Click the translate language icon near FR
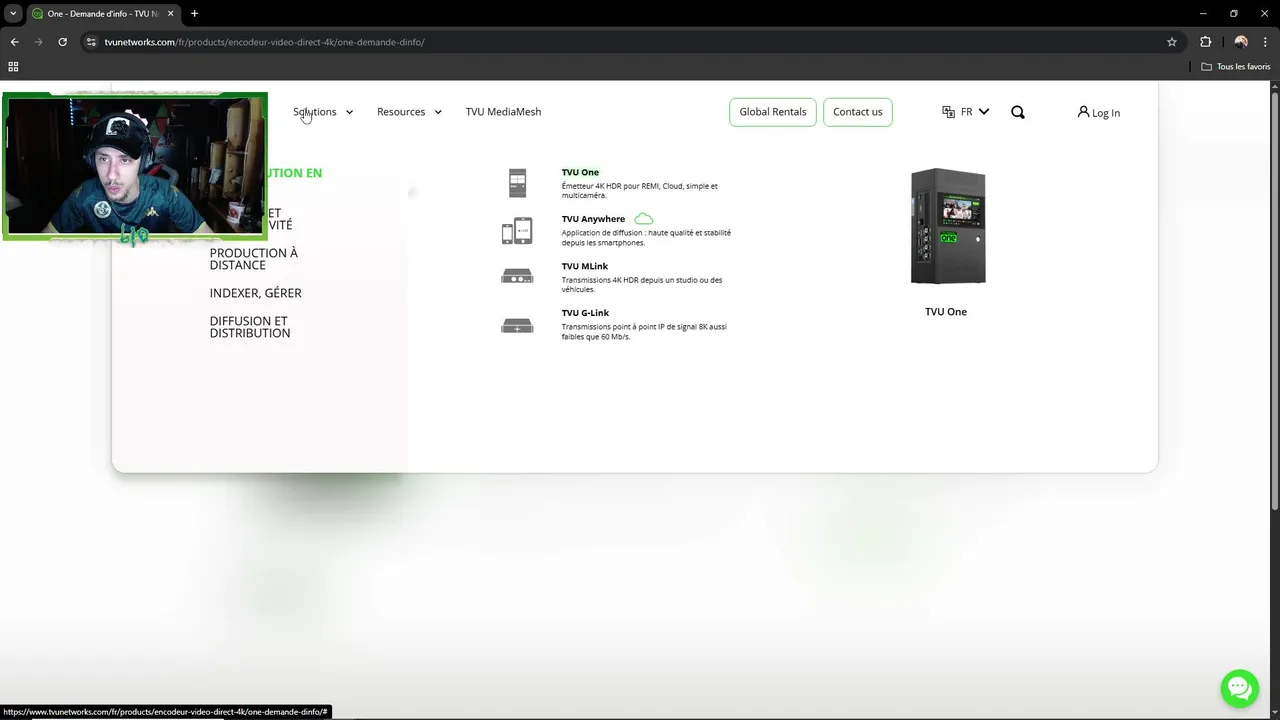The height and width of the screenshot is (720, 1280). (x=948, y=112)
